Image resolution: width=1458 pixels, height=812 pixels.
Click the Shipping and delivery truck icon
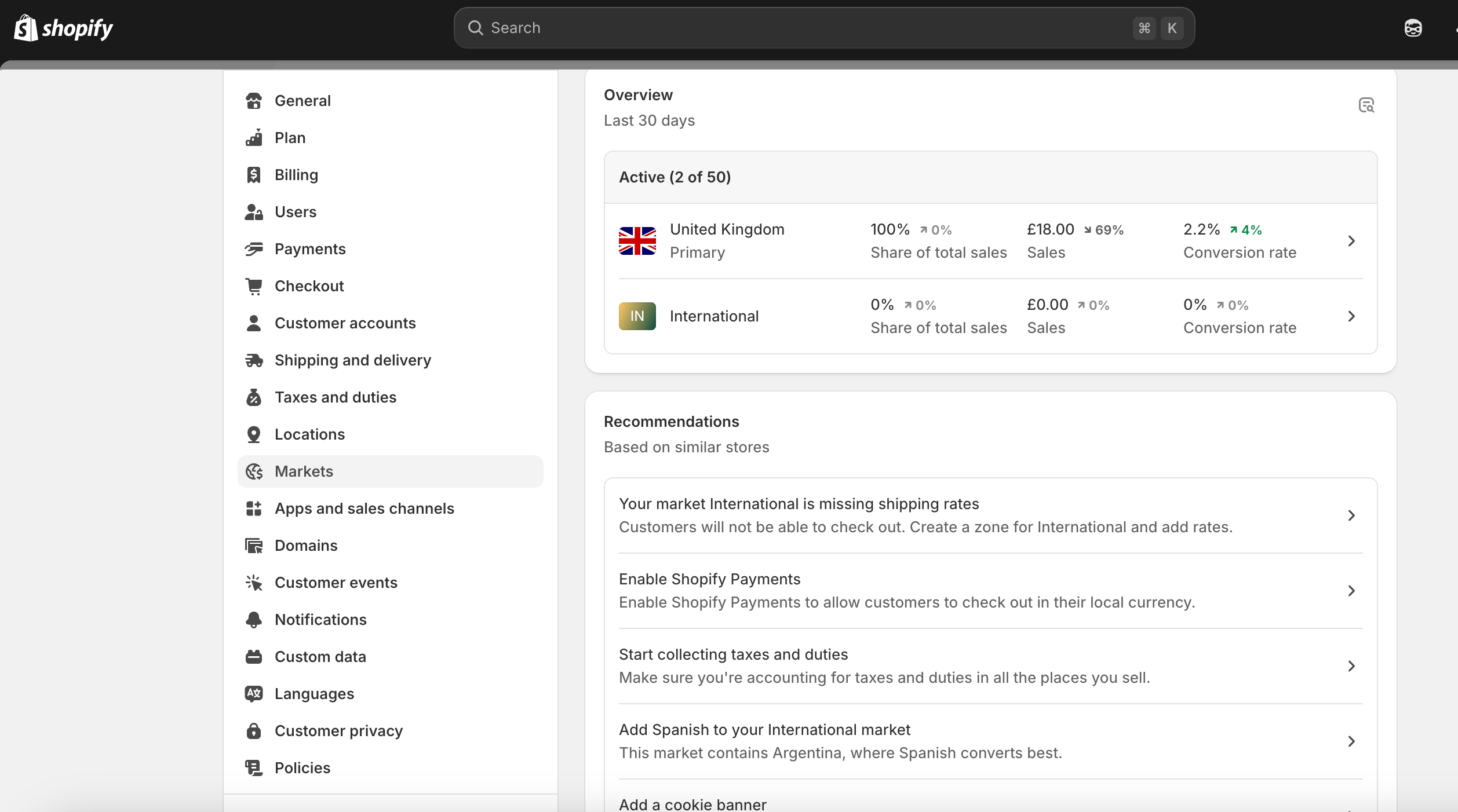(x=254, y=360)
